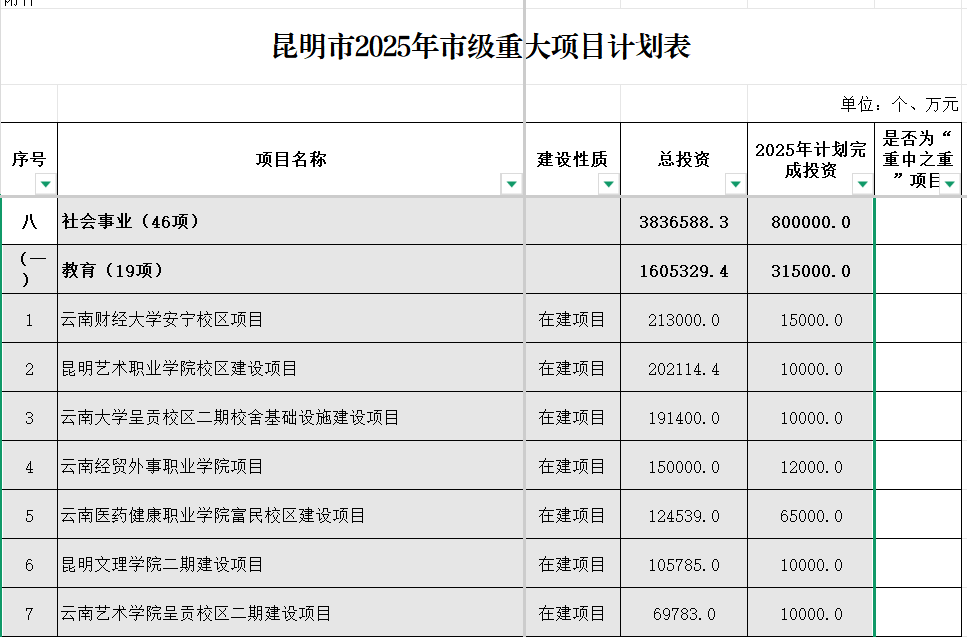Viewport: 967px width, 637px height.
Task: Open the 序号 column filter dropdown
Action: click(x=45, y=184)
